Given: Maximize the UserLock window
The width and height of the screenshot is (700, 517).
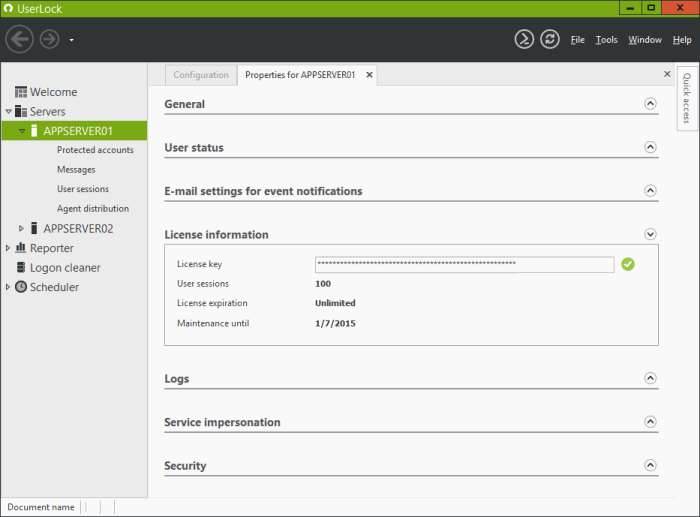Looking at the screenshot, I should coord(651,8).
